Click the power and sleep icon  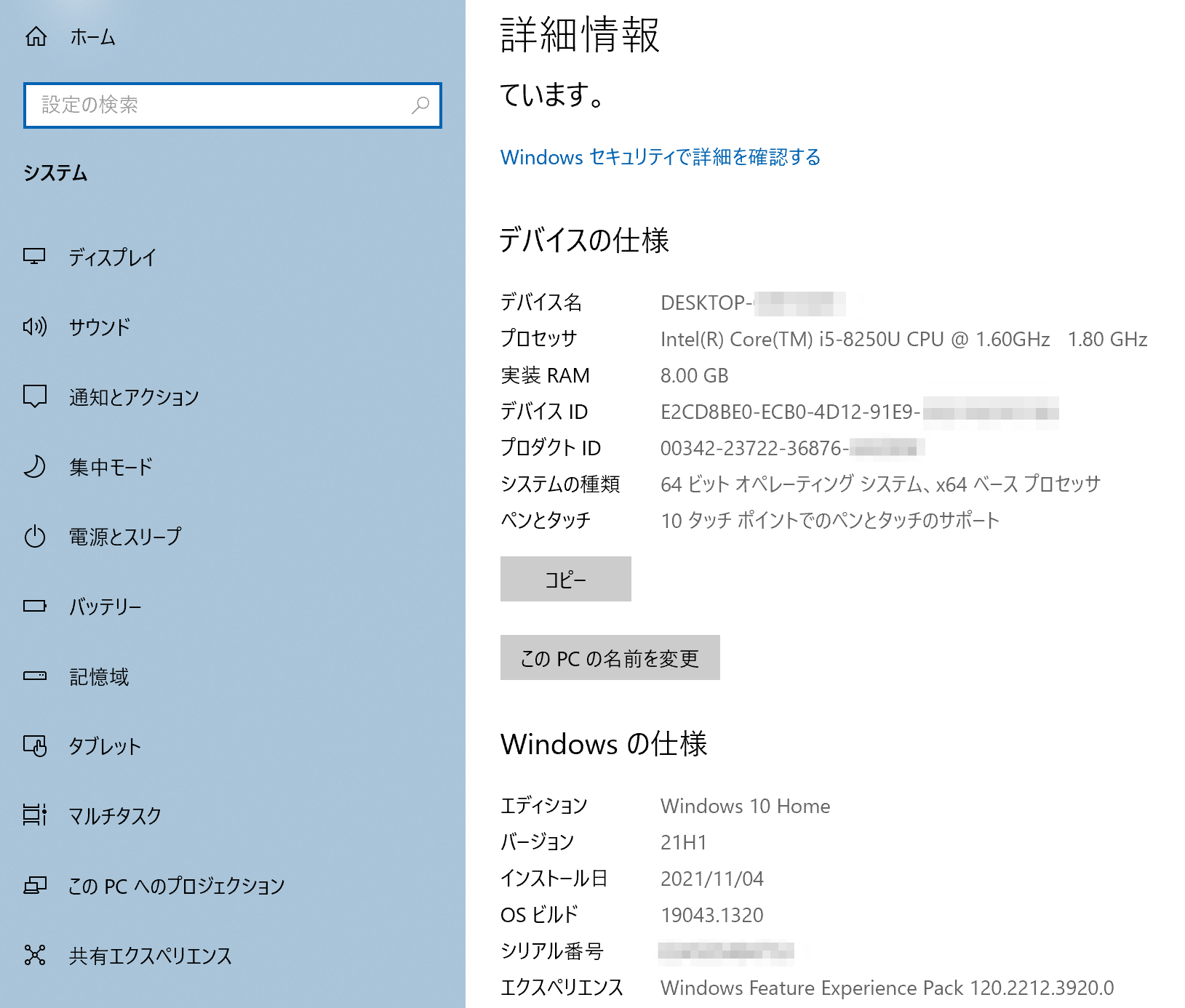(35, 537)
